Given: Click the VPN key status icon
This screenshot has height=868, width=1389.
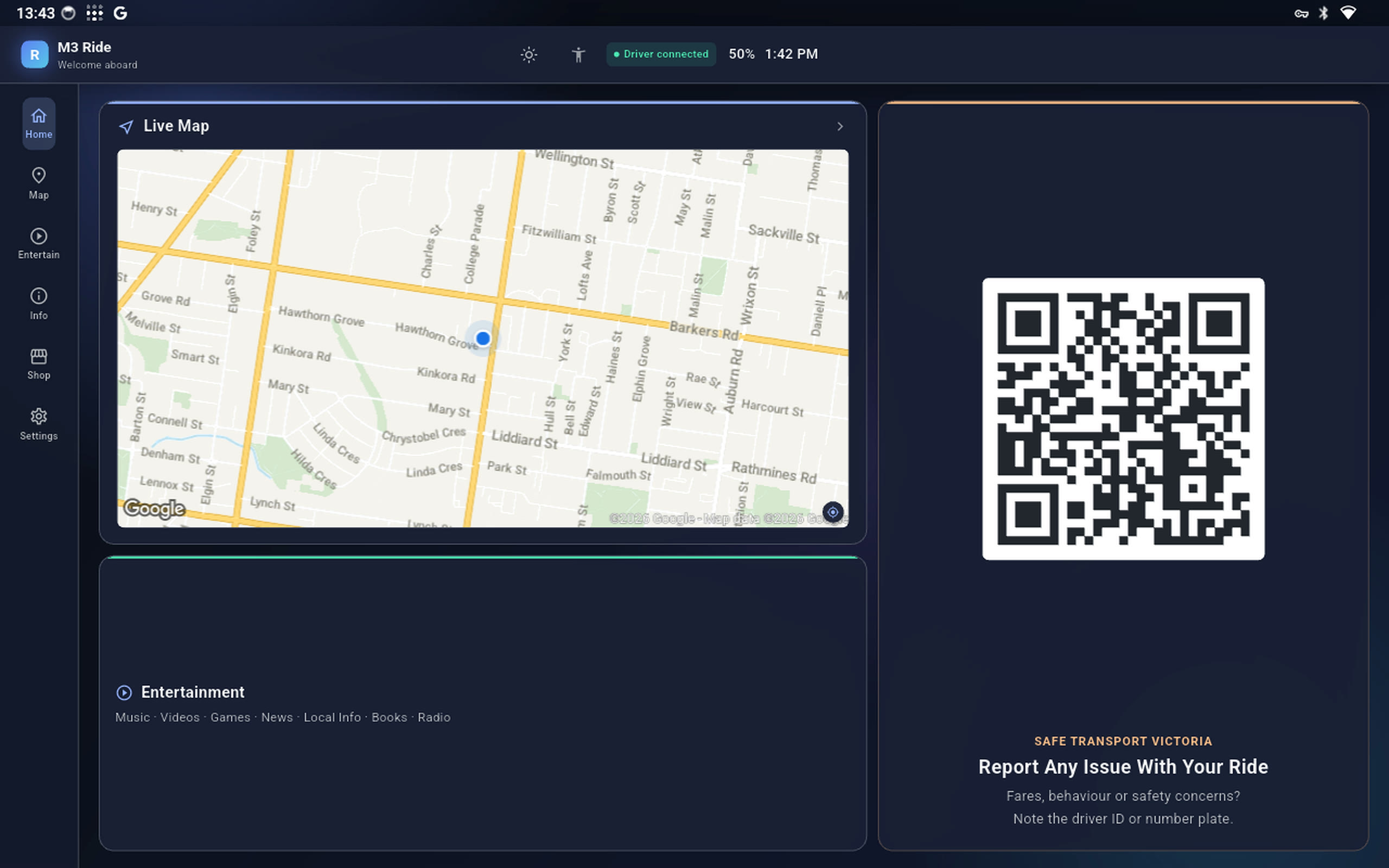Looking at the screenshot, I should coord(1301,14).
